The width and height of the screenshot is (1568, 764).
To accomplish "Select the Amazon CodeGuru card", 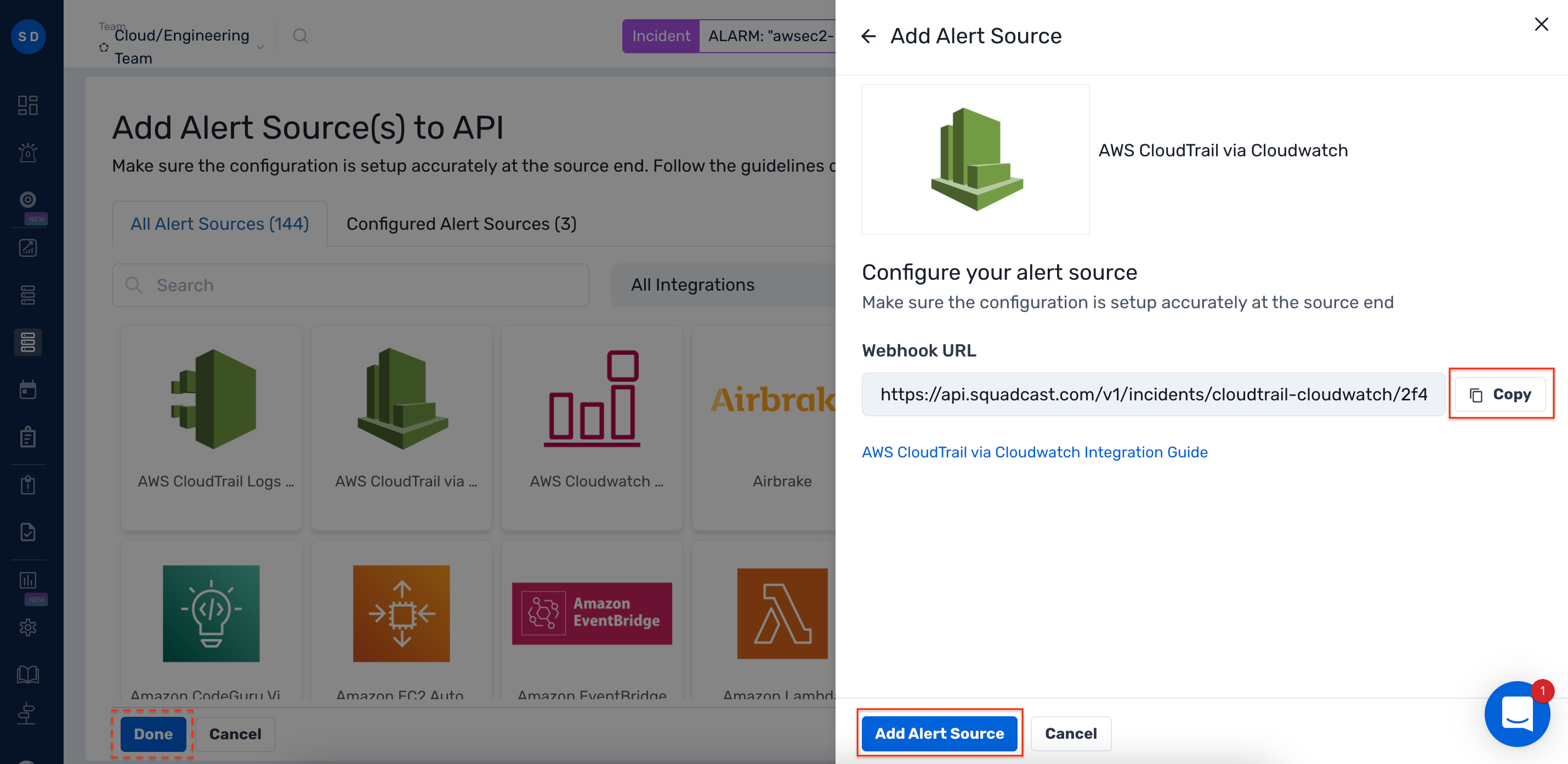I will (x=211, y=620).
